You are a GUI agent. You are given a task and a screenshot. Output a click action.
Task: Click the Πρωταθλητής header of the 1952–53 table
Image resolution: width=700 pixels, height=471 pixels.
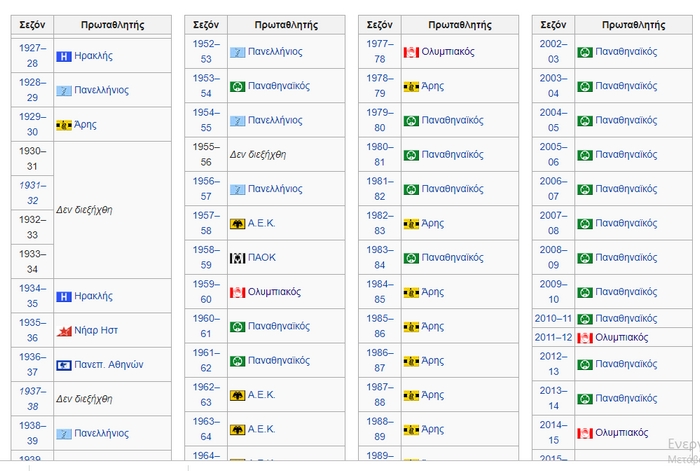286,25
